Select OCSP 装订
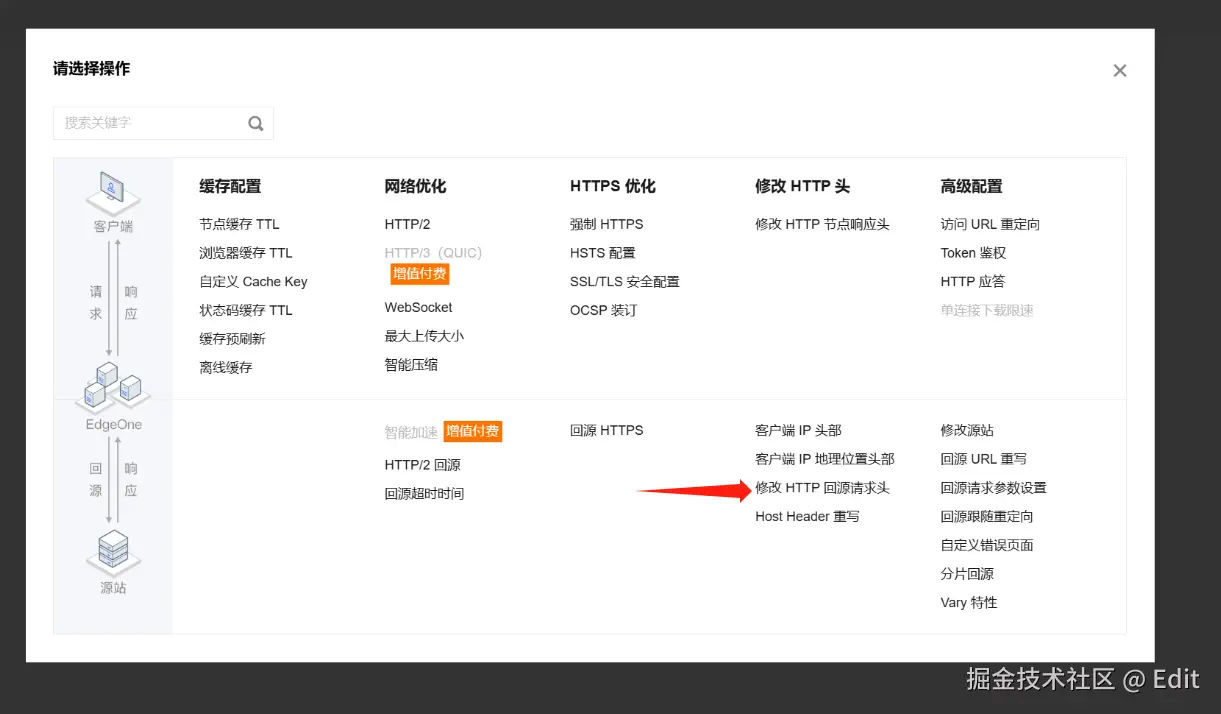The image size is (1221, 714). [603, 310]
